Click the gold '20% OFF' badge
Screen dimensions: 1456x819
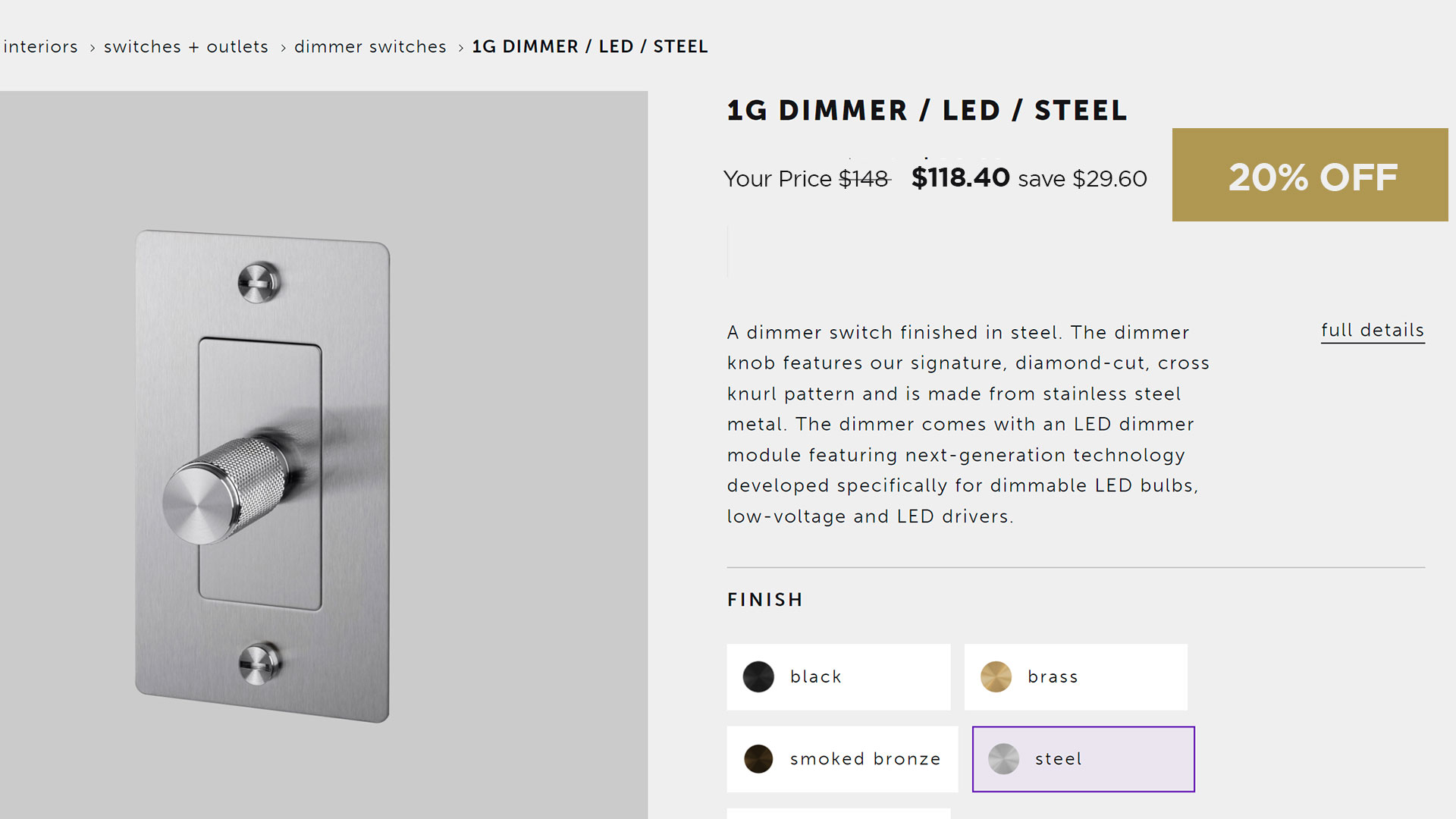pyautogui.click(x=1310, y=175)
